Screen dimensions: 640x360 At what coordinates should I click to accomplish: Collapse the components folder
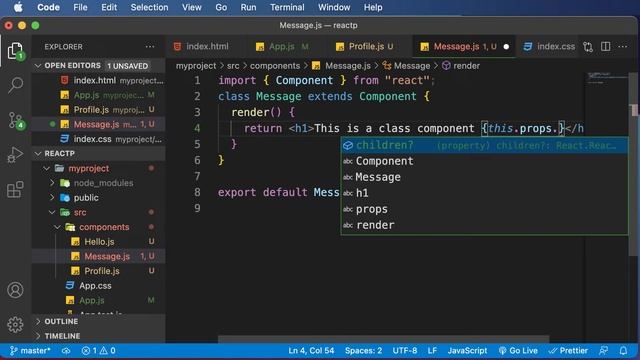58,227
